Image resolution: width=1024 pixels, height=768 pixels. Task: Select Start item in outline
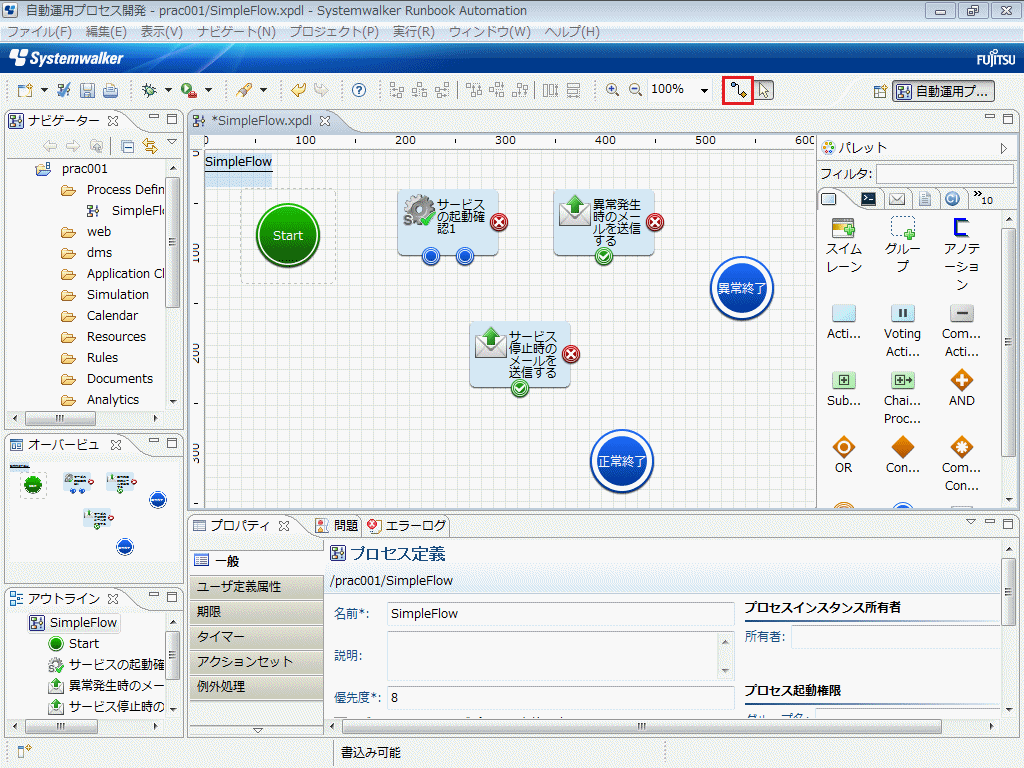click(x=74, y=643)
